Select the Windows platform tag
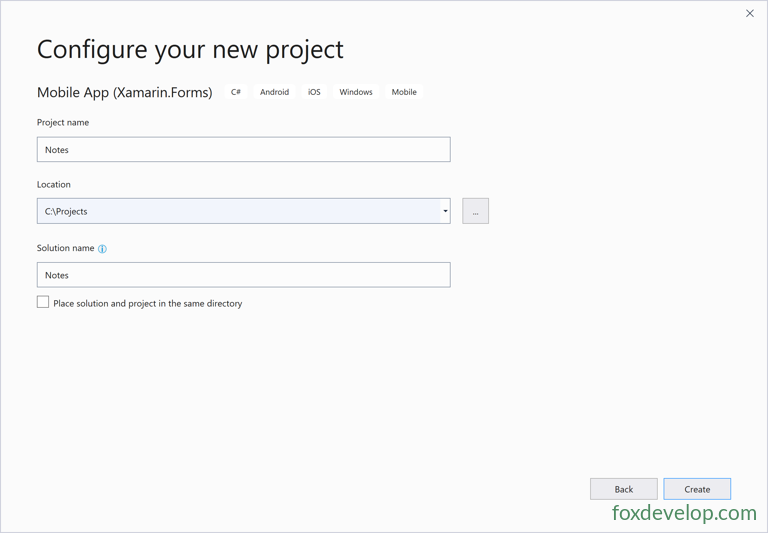The width and height of the screenshot is (768, 533). point(356,92)
